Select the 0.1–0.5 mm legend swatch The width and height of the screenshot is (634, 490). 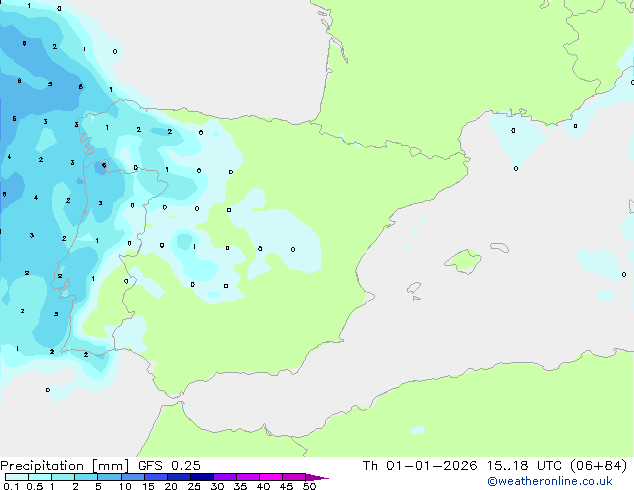click(x=17, y=477)
